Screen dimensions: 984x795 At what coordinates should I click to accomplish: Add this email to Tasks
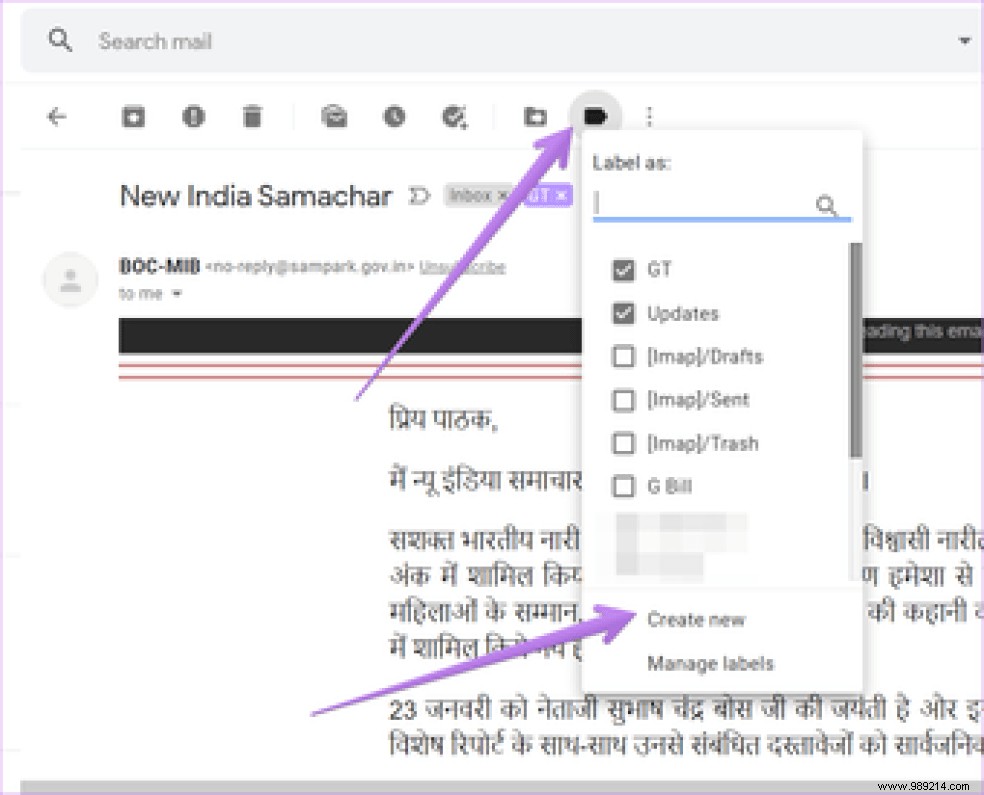[455, 116]
